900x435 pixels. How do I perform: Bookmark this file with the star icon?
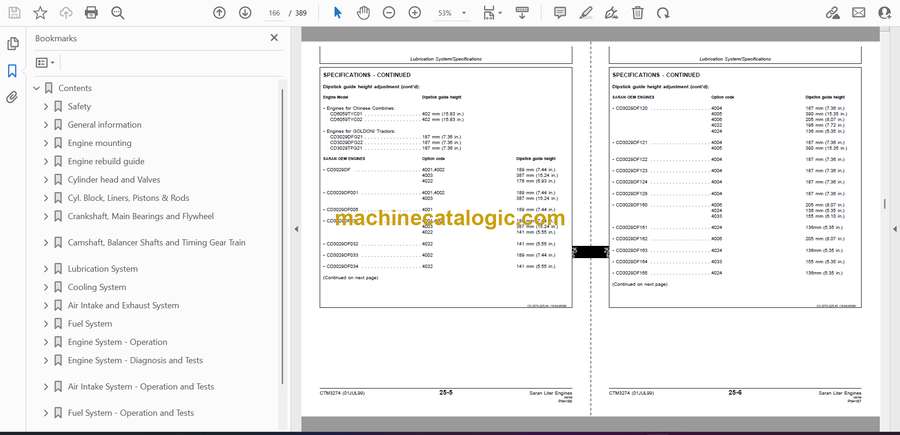click(40, 13)
